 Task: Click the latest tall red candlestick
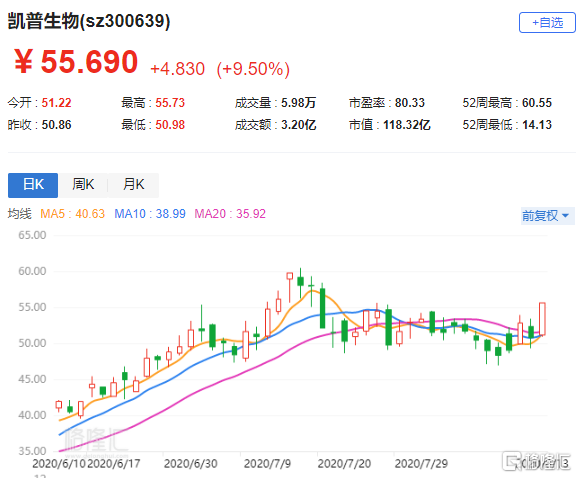542,319
